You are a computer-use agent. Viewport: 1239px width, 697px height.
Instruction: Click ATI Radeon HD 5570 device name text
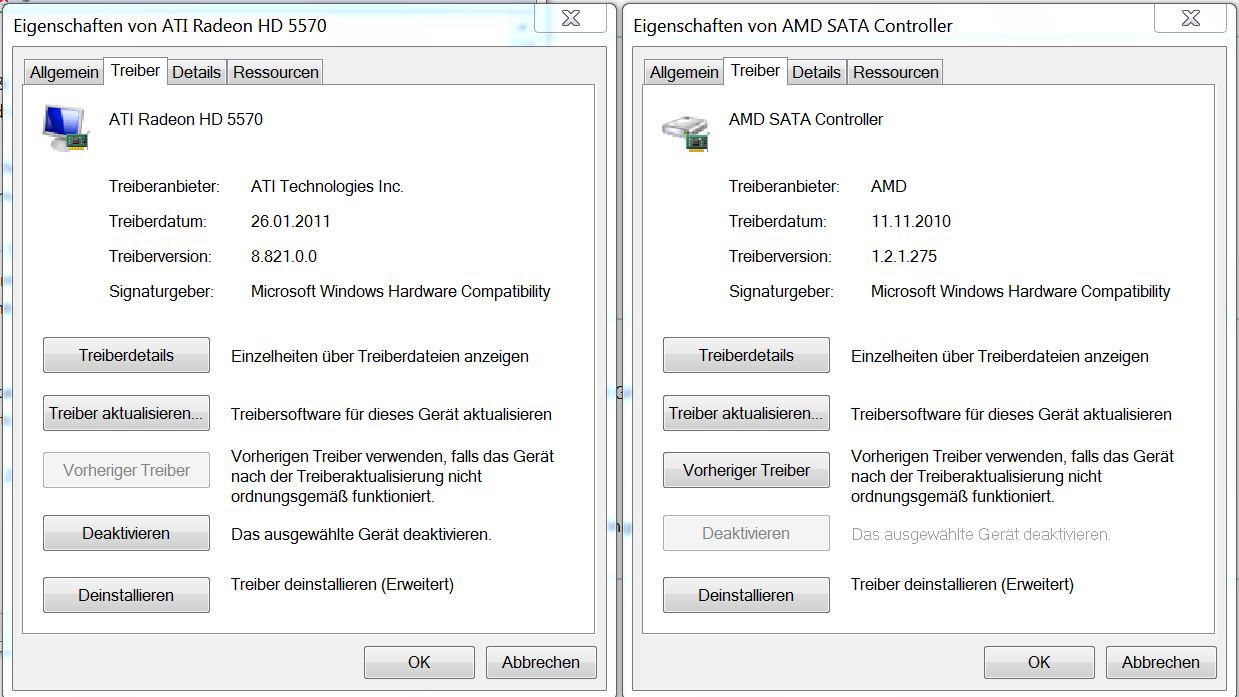186,119
